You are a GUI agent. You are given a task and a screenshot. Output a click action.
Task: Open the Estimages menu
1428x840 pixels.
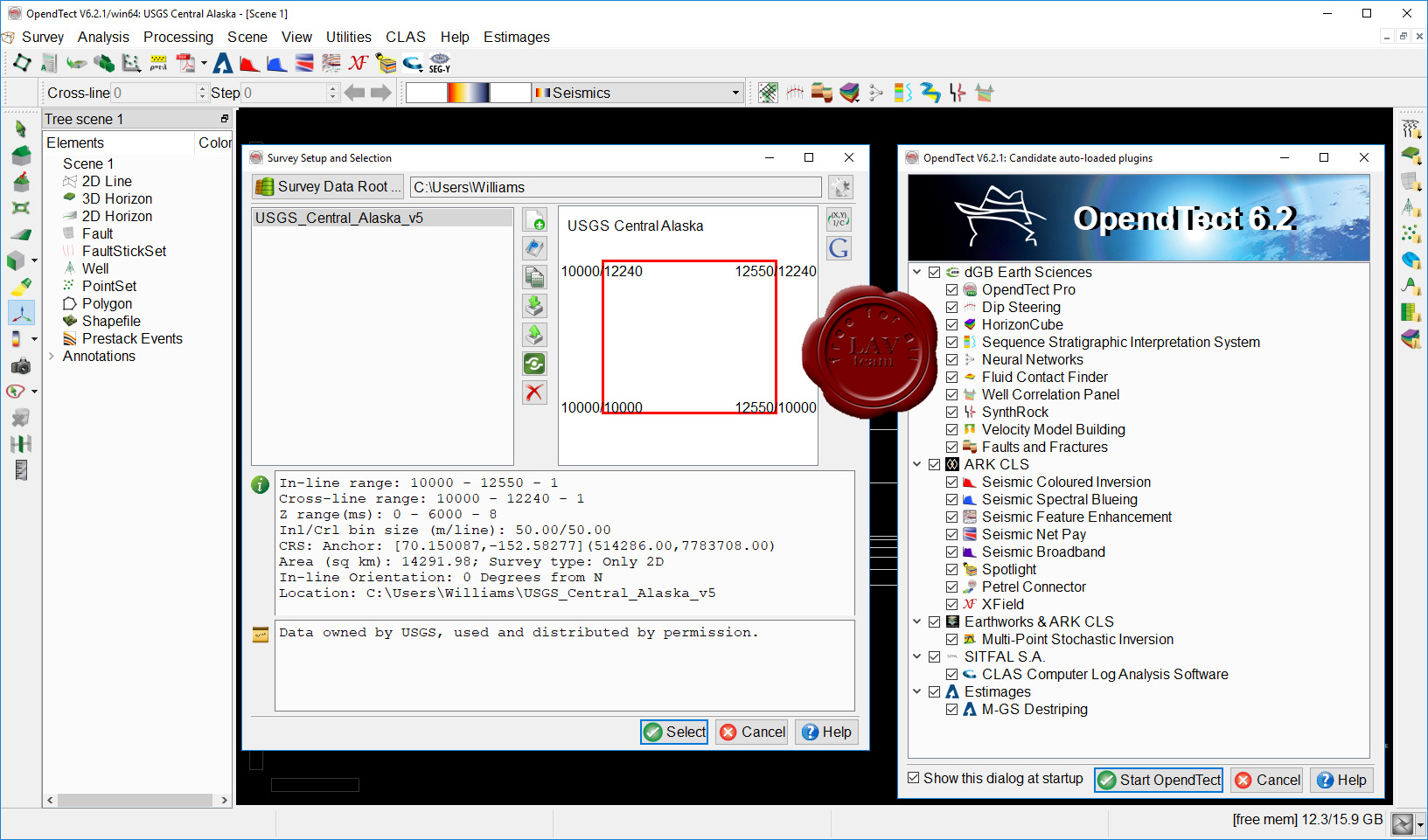tap(517, 37)
